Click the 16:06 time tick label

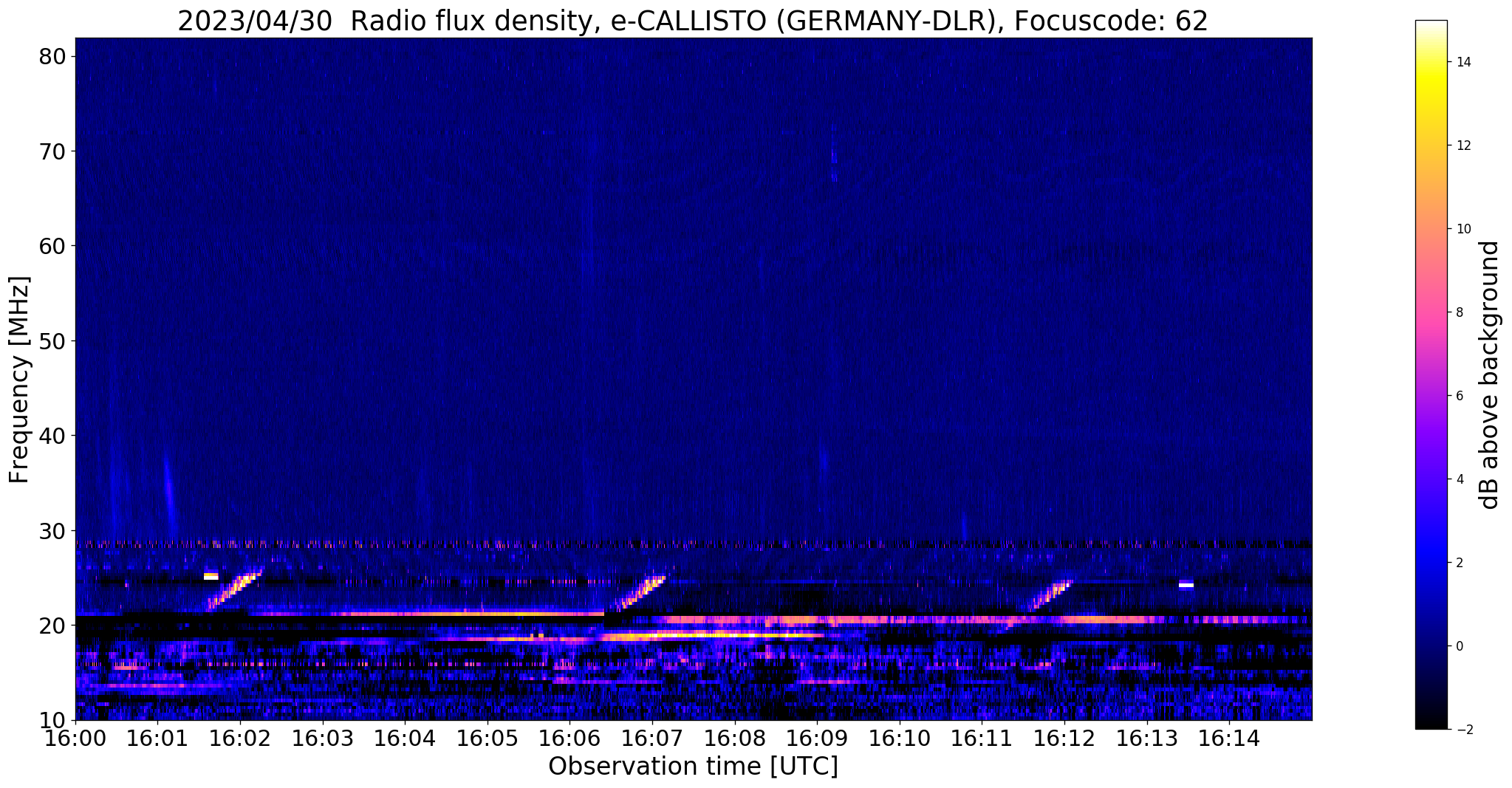pyautogui.click(x=569, y=738)
